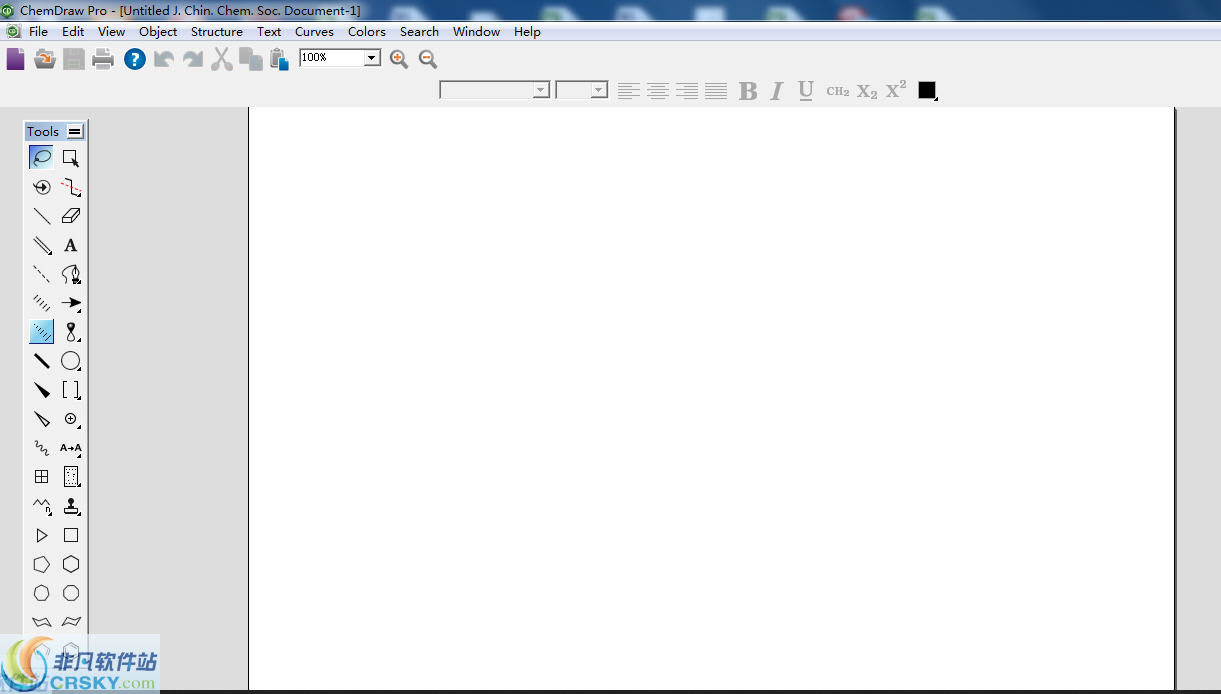
Task: Toggle Italic text formatting
Action: pos(776,91)
